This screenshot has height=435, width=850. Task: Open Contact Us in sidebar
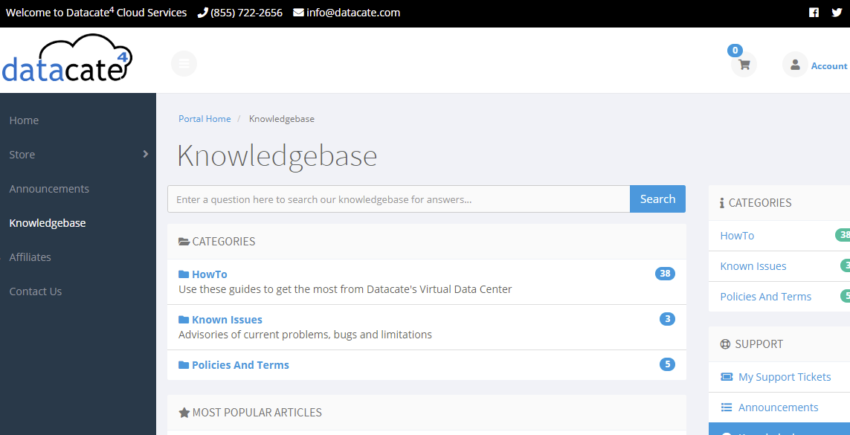(x=36, y=291)
